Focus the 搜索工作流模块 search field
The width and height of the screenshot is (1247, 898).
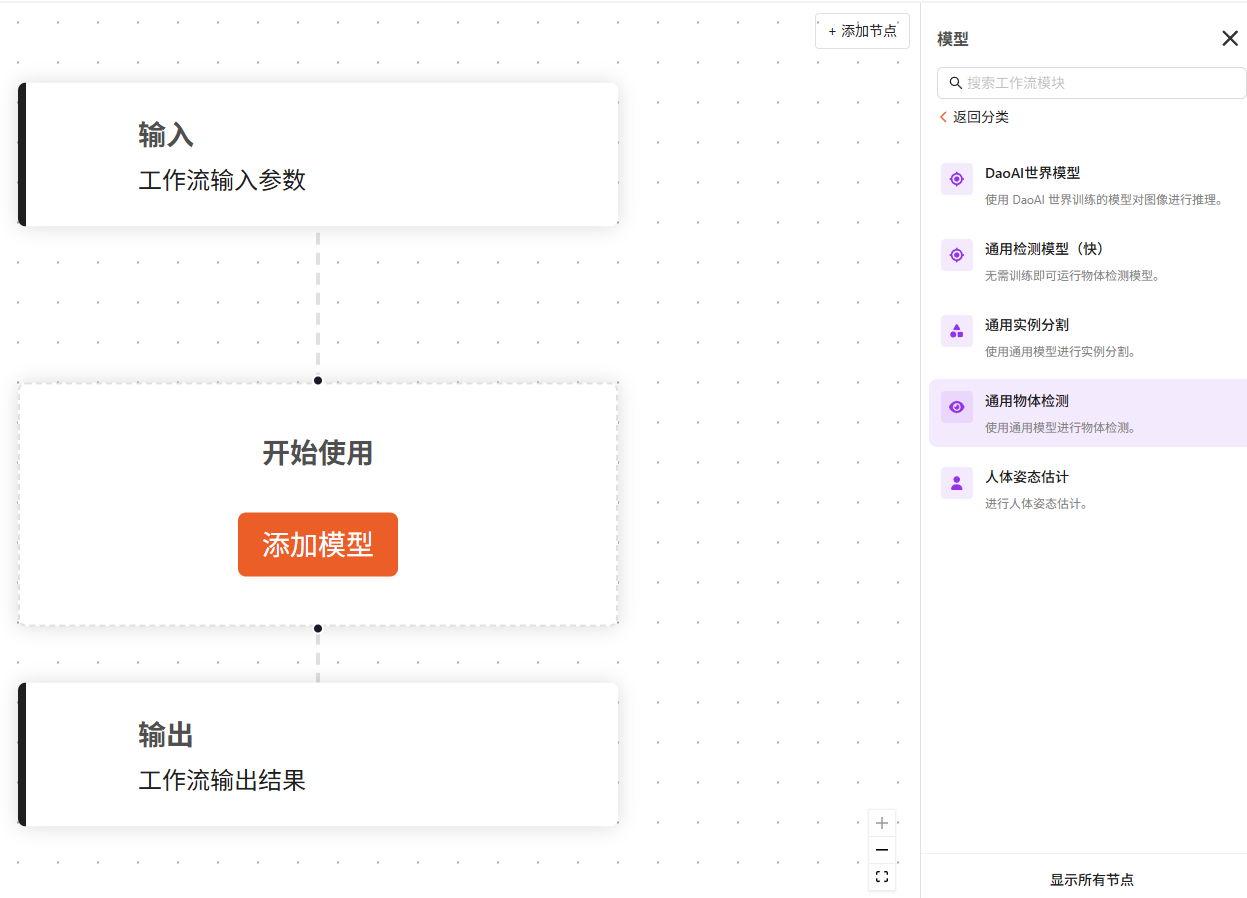pyautogui.click(x=1100, y=83)
